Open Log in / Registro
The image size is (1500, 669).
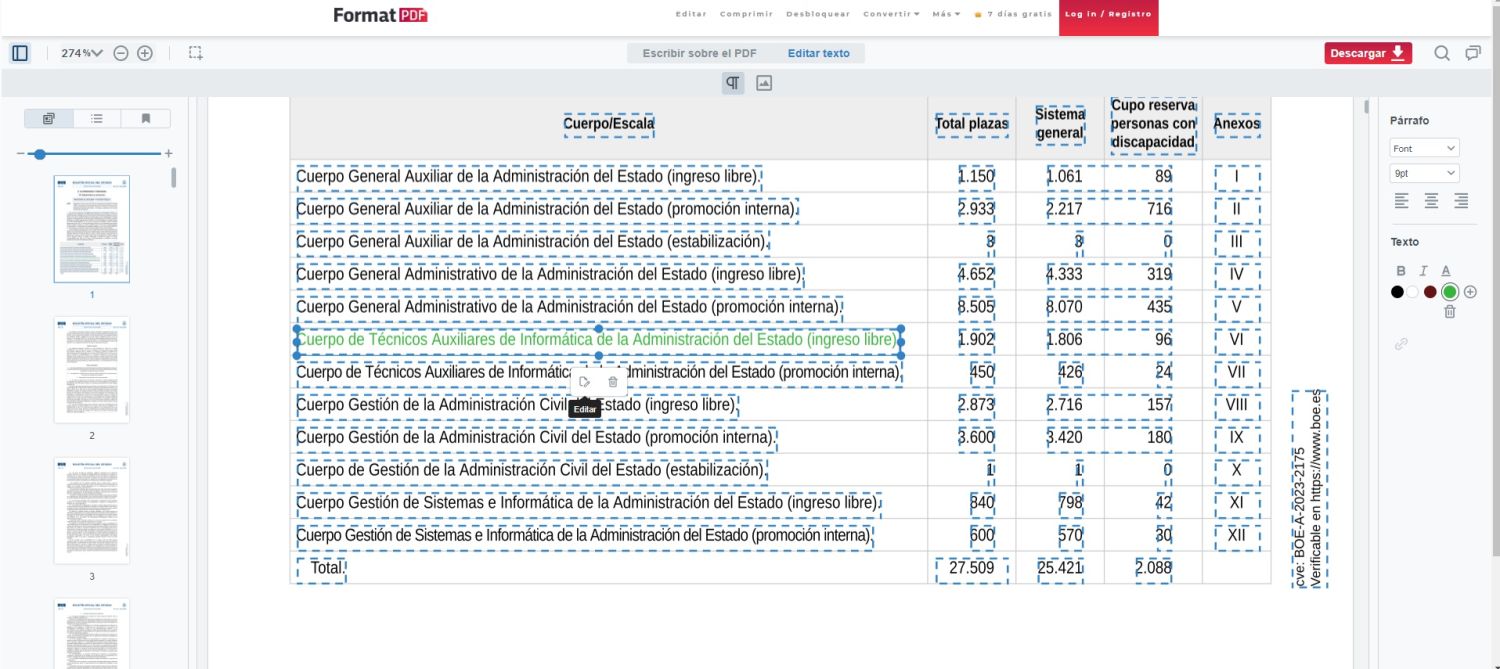click(x=1108, y=14)
